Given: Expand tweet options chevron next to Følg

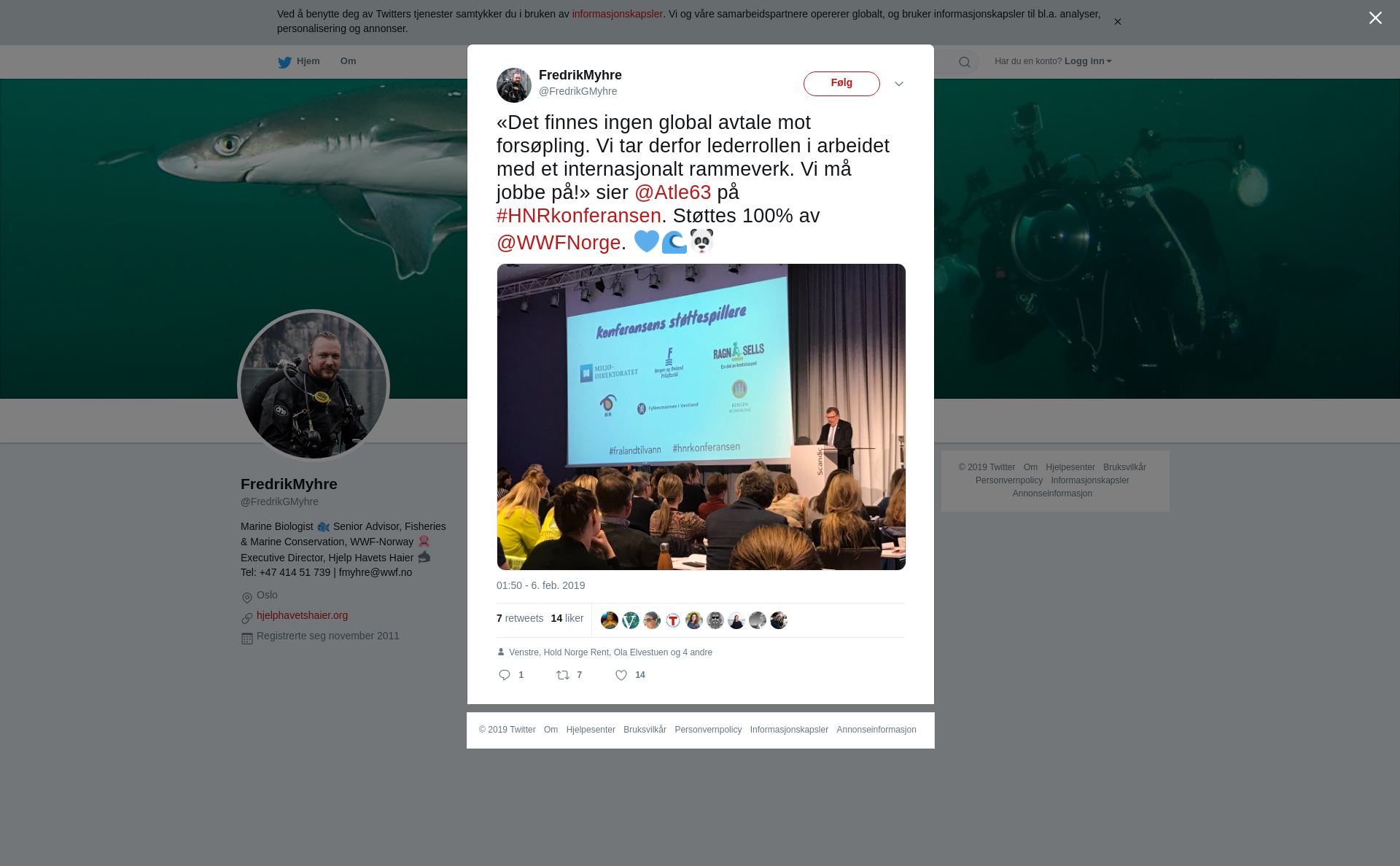Looking at the screenshot, I should [x=899, y=84].
